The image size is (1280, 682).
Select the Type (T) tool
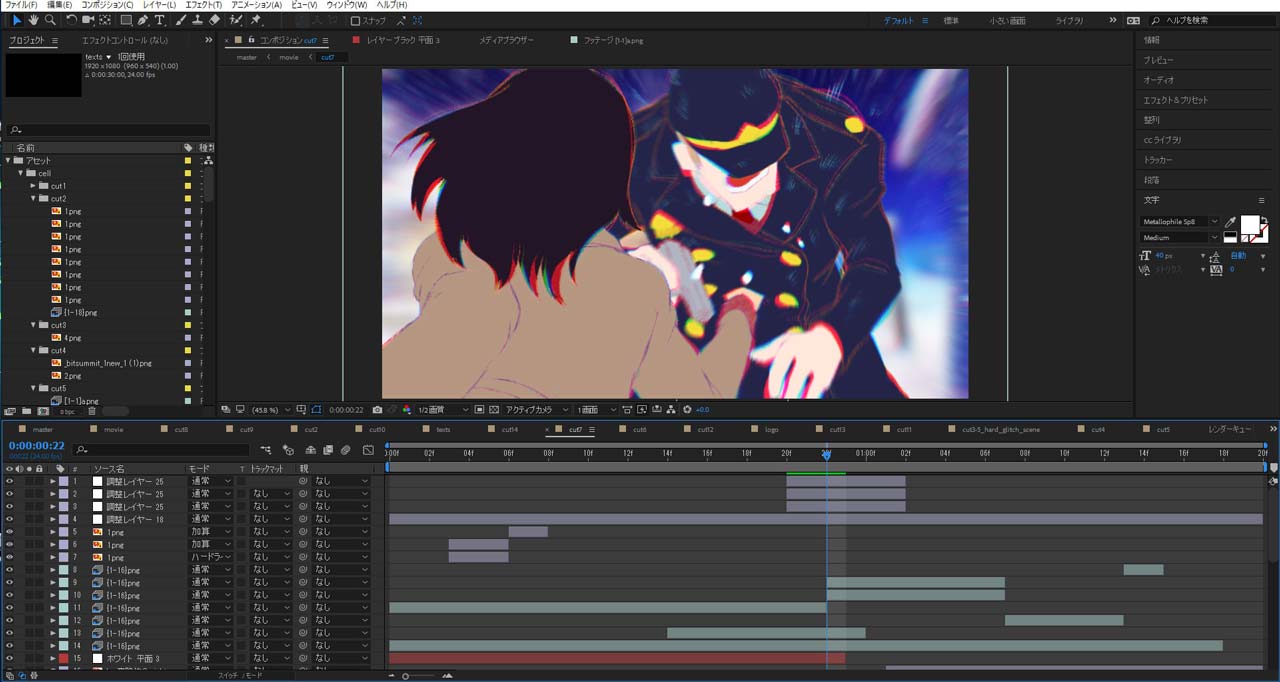point(160,20)
